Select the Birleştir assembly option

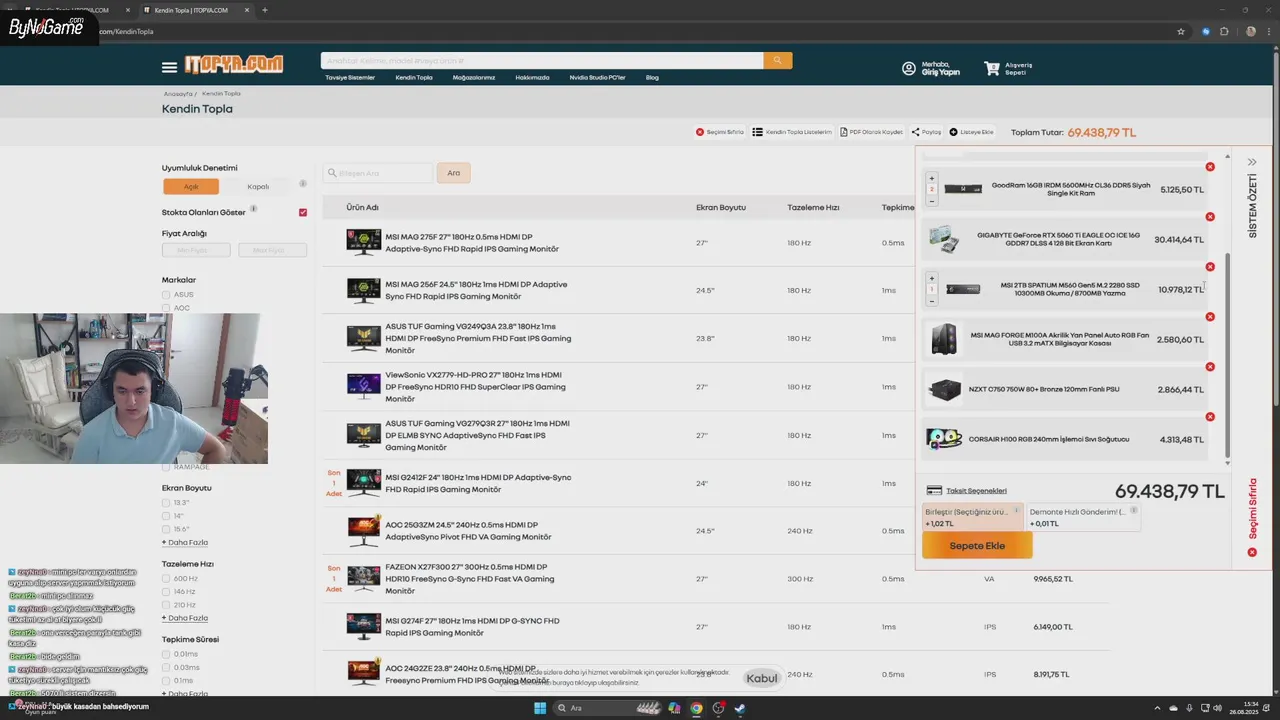pyautogui.click(x=973, y=517)
